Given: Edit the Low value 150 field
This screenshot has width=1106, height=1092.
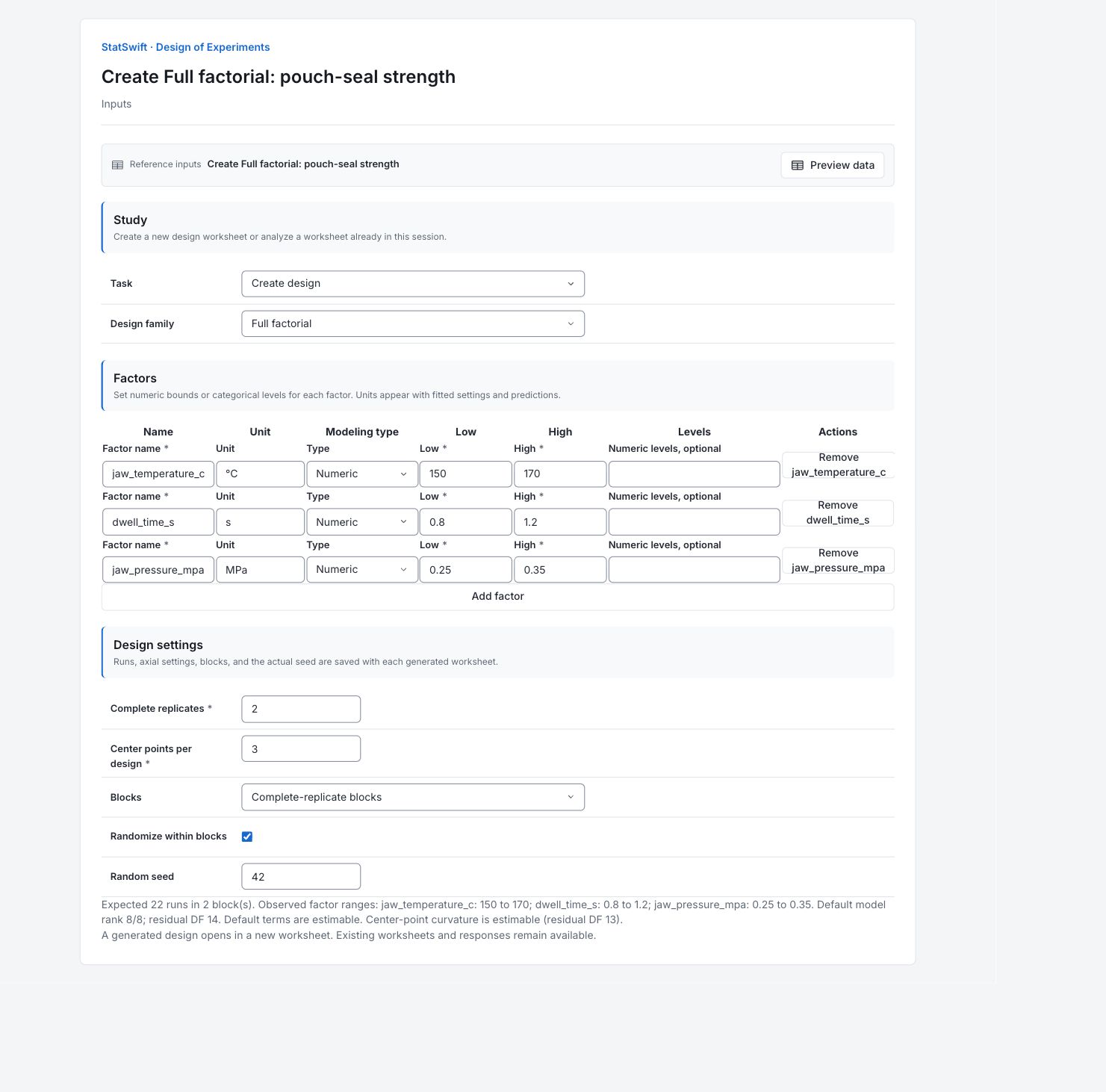Looking at the screenshot, I should [x=466, y=474].
